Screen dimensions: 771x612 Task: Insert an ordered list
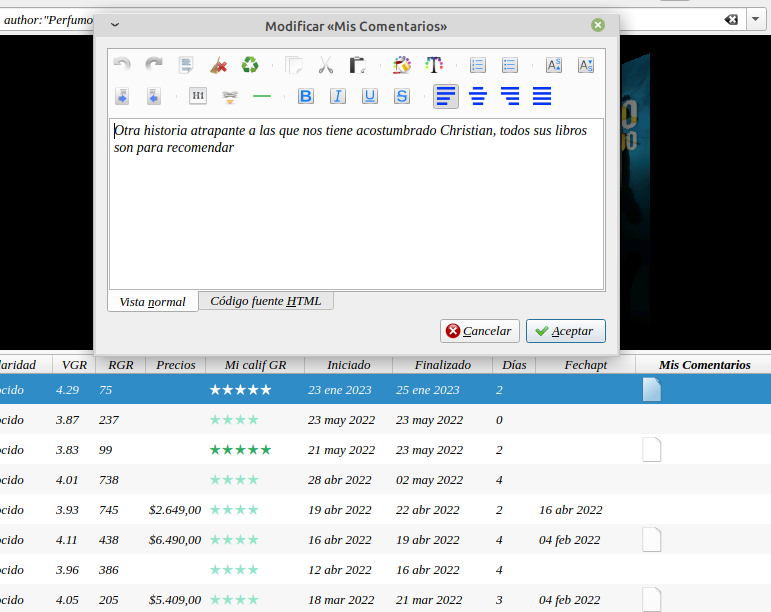pyautogui.click(x=477, y=64)
